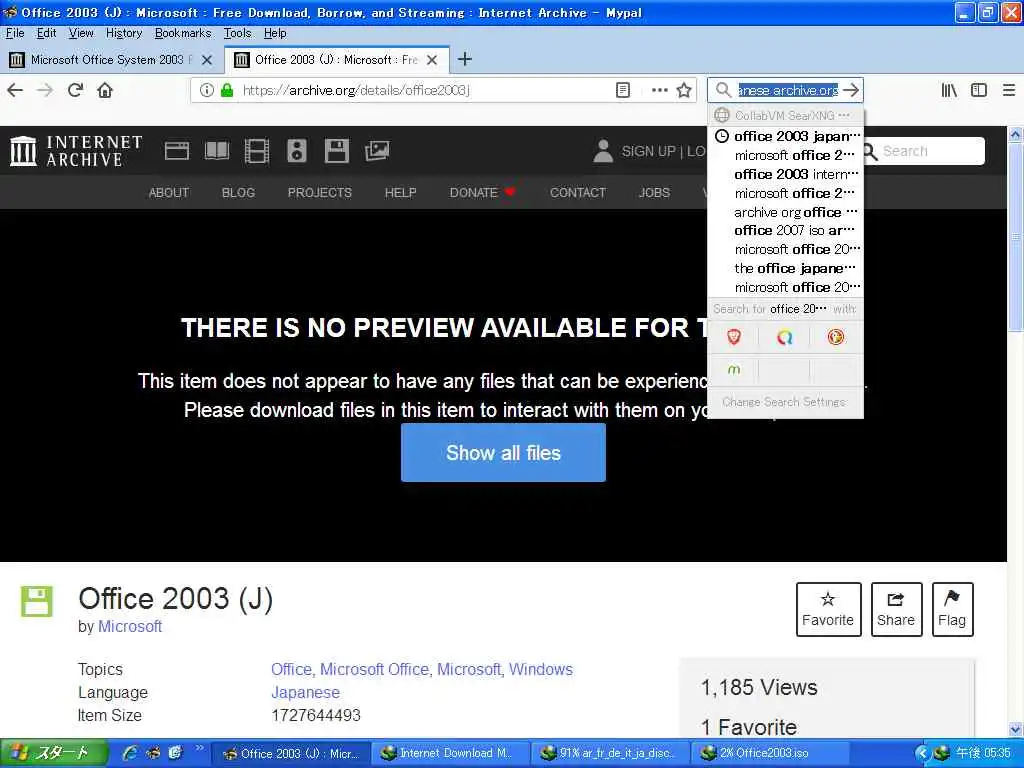1024x768 pixels.
Task: Toggle reader view in address bar
Action: pos(623,90)
